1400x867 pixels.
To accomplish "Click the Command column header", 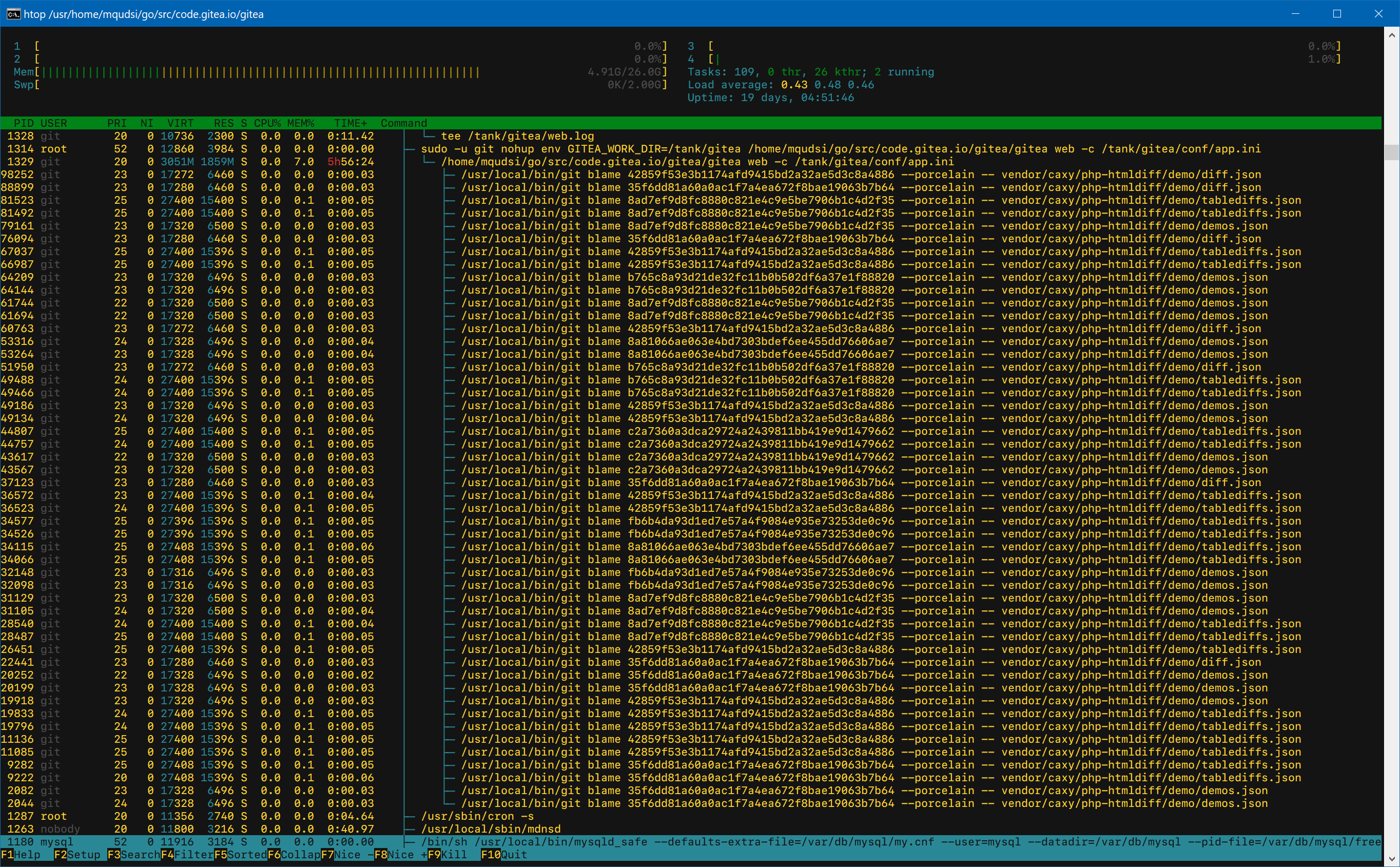I will click(x=403, y=123).
